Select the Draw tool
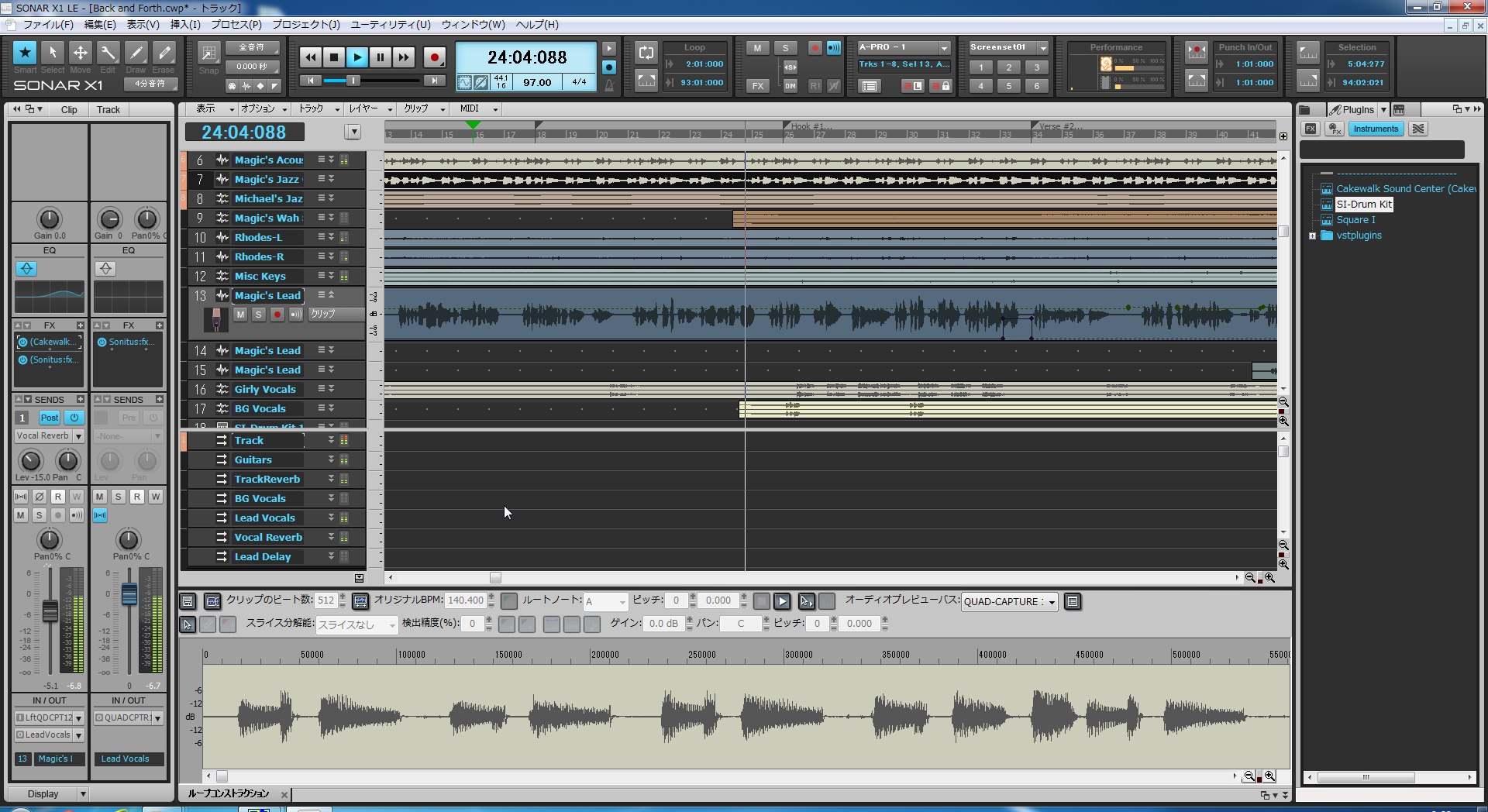The image size is (1488, 812). [136, 53]
